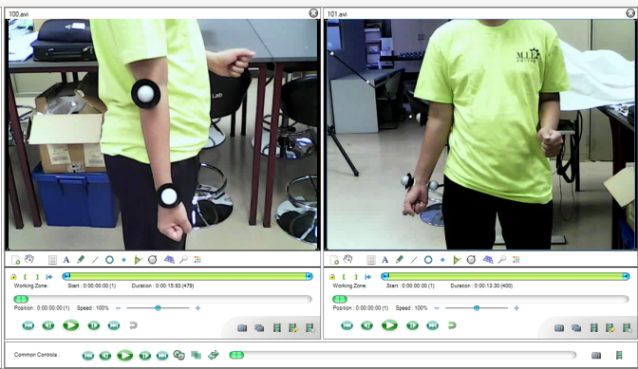The height and width of the screenshot is (369, 638).
Task: Select the chronometer tool in 101.avi toolbar
Action: coord(471,260)
